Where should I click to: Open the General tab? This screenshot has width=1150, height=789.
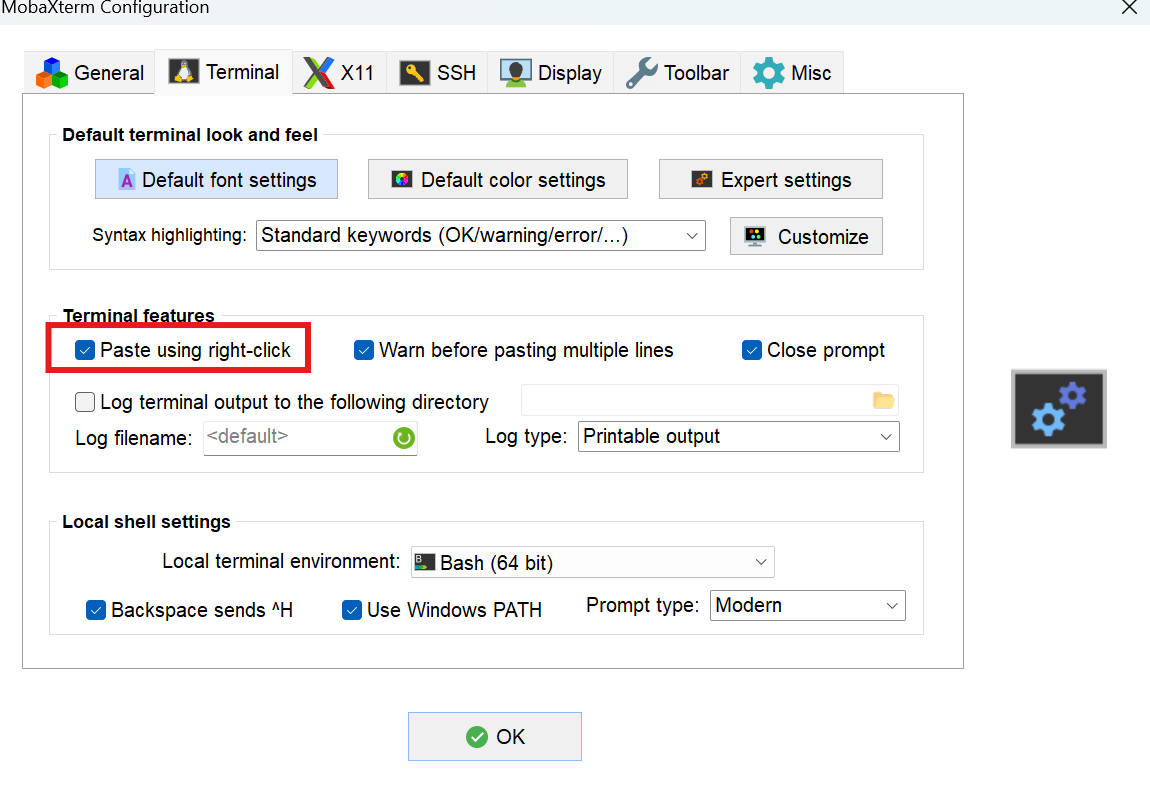[89, 73]
